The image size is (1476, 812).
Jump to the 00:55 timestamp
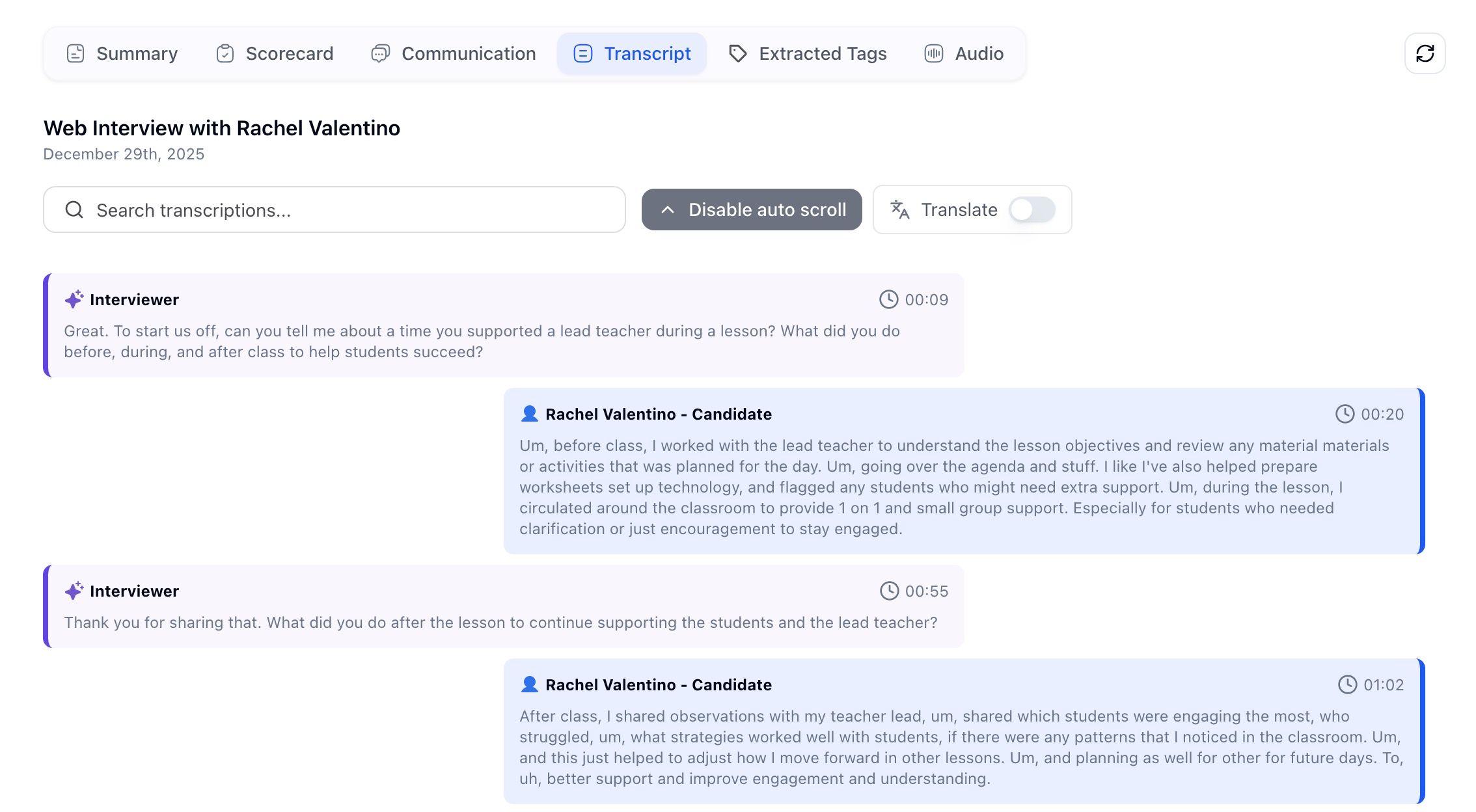[x=926, y=591]
